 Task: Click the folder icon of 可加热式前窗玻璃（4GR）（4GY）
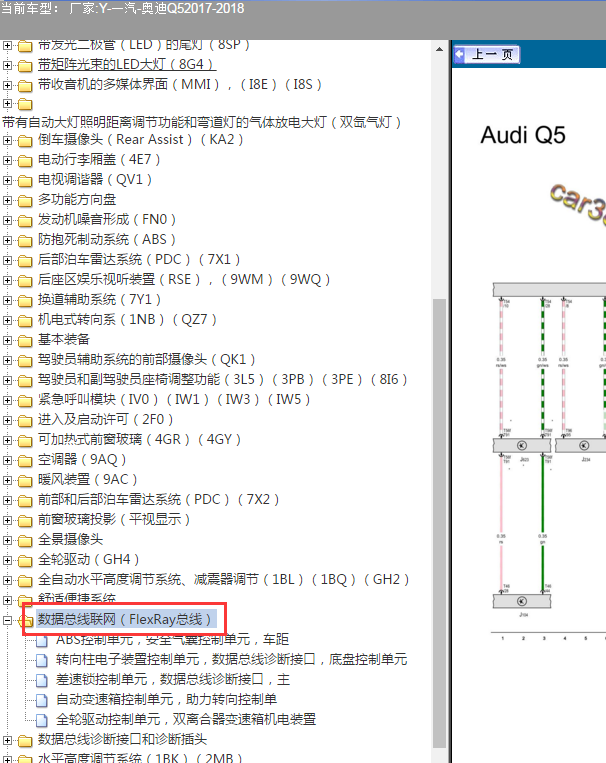pyautogui.click(x=25, y=440)
